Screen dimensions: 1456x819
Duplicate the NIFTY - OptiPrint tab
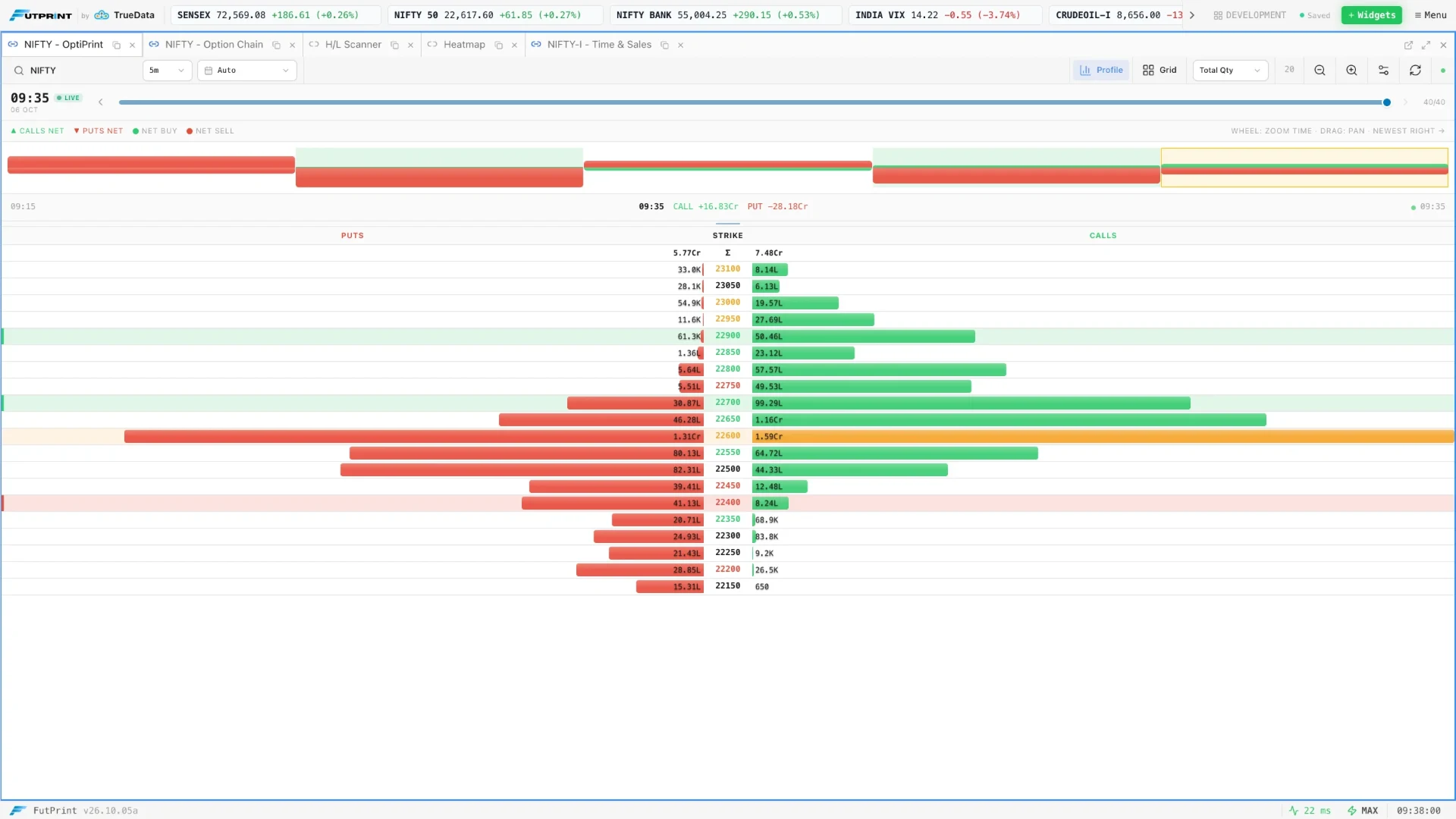coord(117,45)
